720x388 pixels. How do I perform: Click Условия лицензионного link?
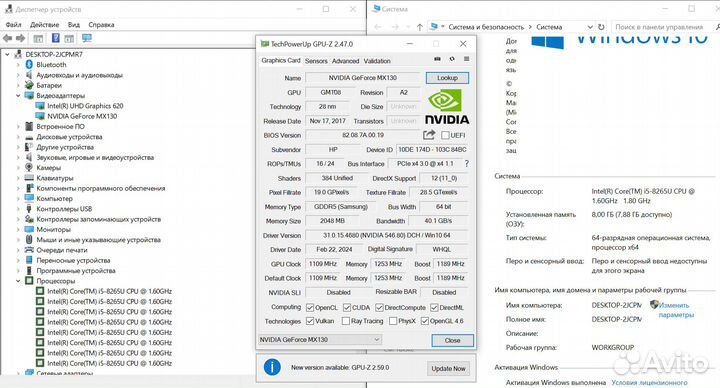[649, 382]
